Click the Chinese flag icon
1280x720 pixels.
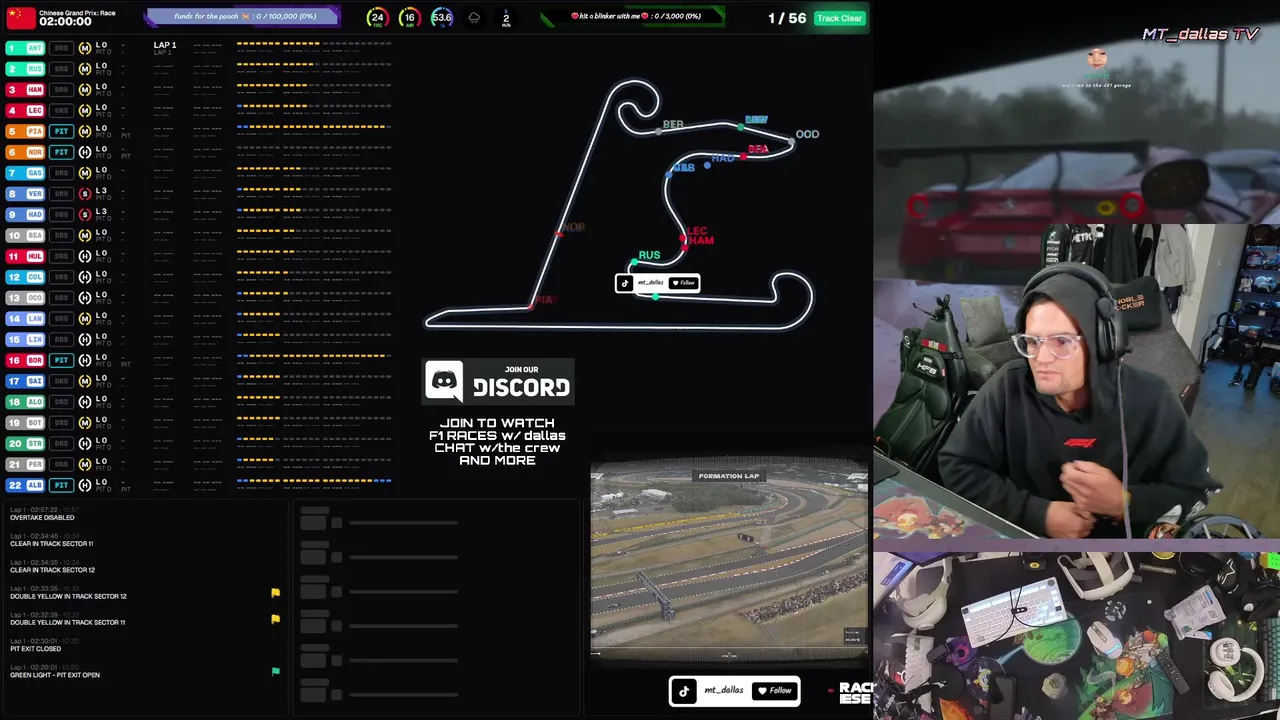21,17
